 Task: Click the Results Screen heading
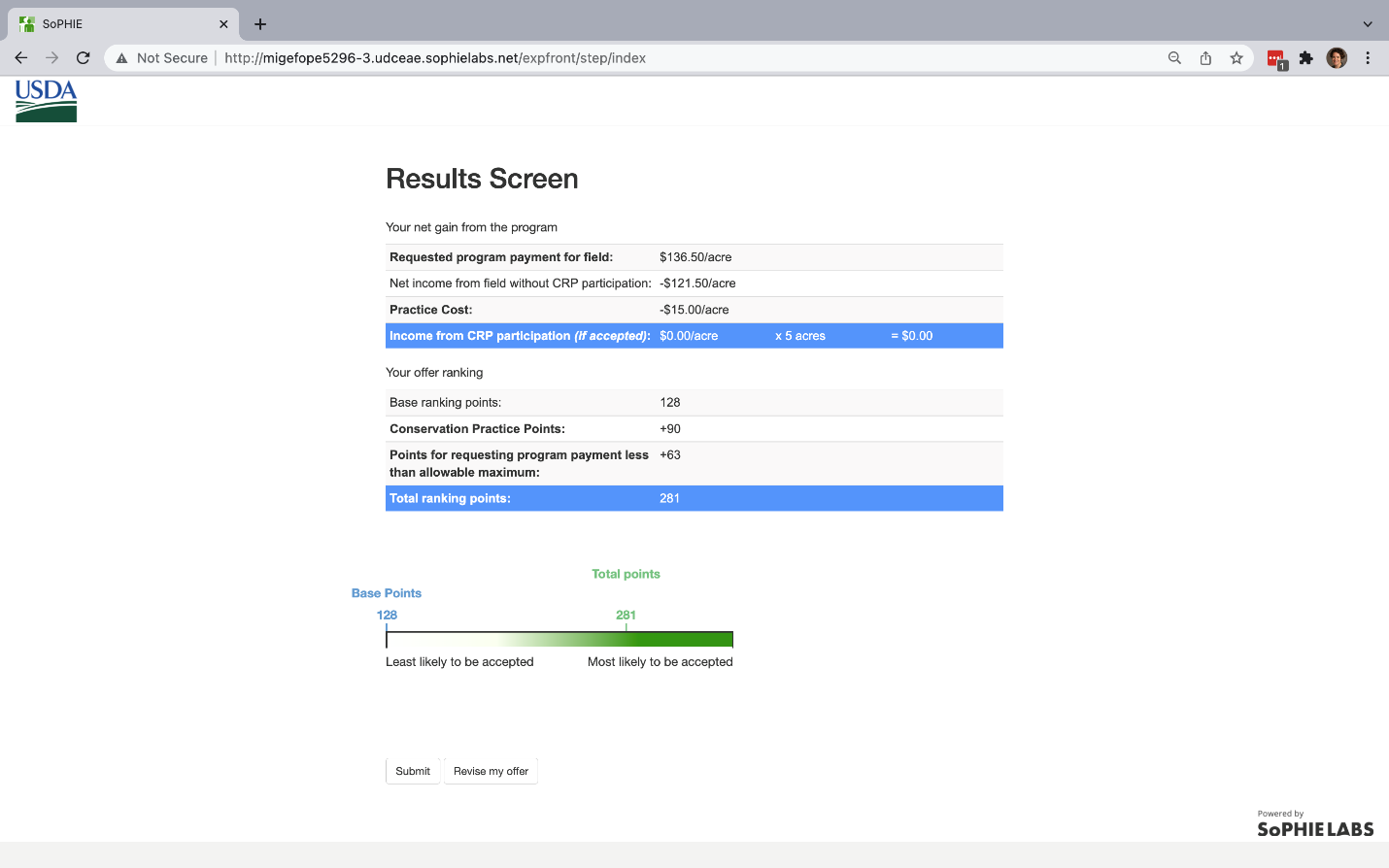click(482, 179)
